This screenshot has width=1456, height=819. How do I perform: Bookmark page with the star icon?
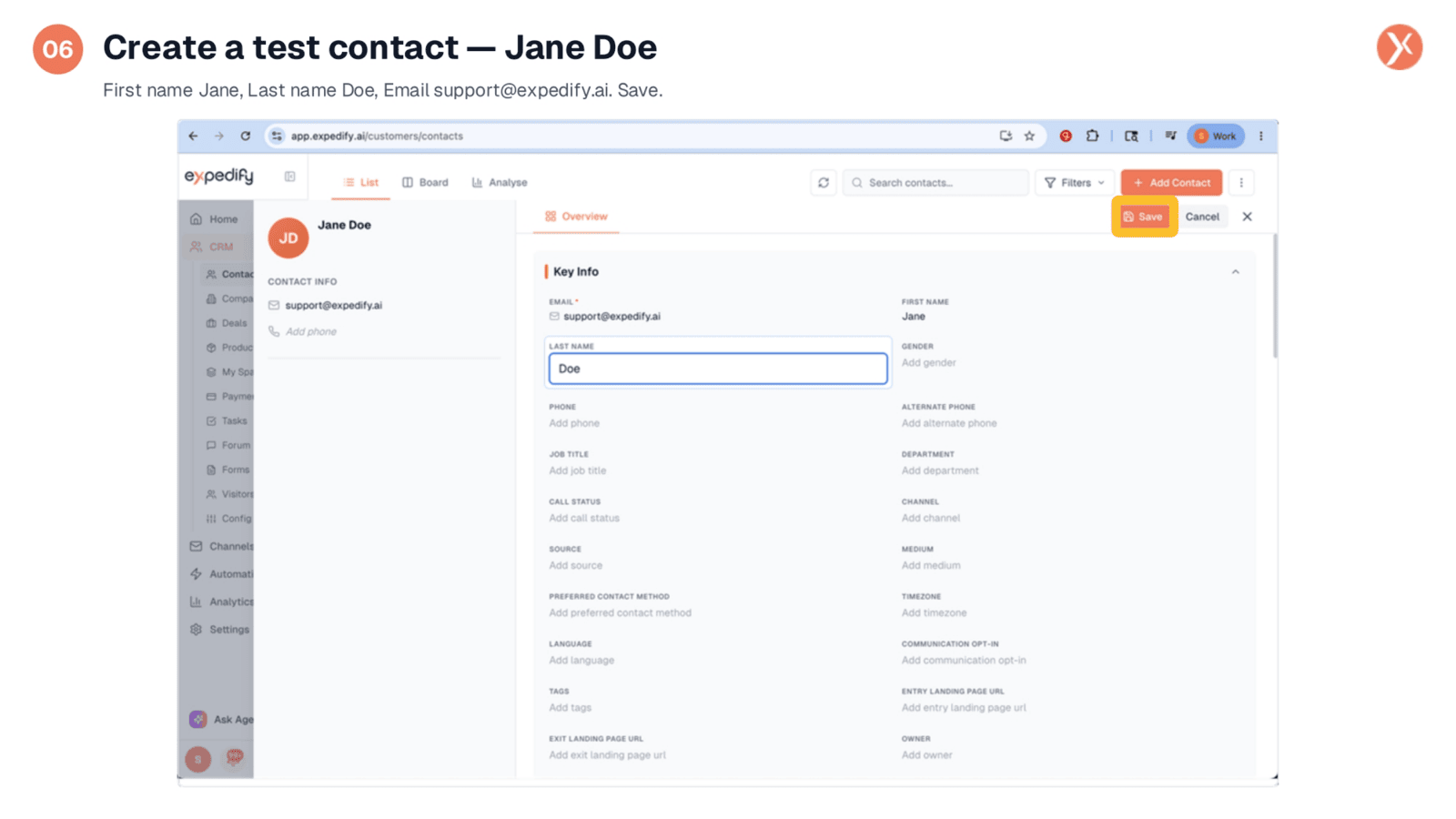1029,136
